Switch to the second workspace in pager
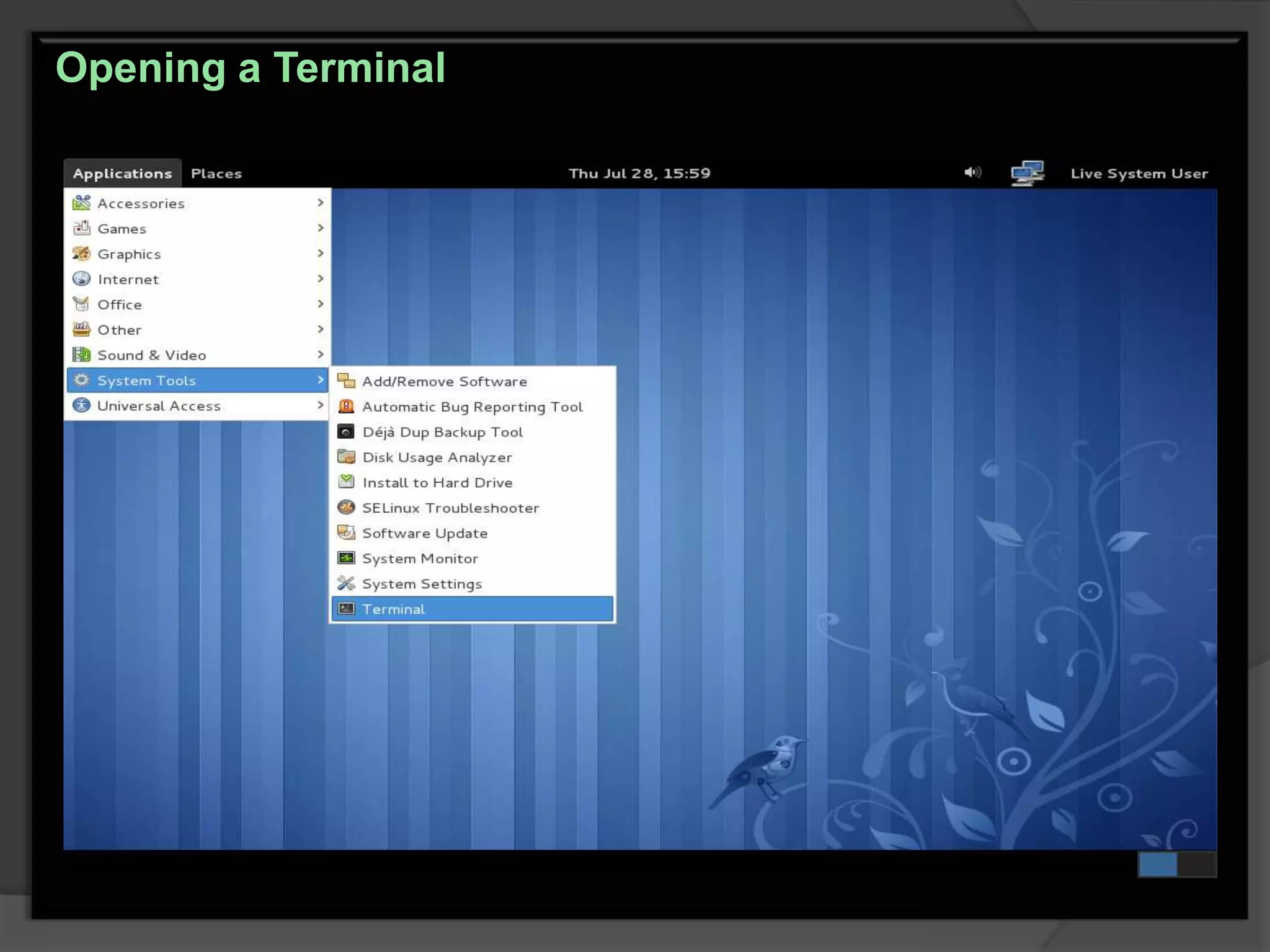This screenshot has width=1270, height=952. [x=1197, y=865]
